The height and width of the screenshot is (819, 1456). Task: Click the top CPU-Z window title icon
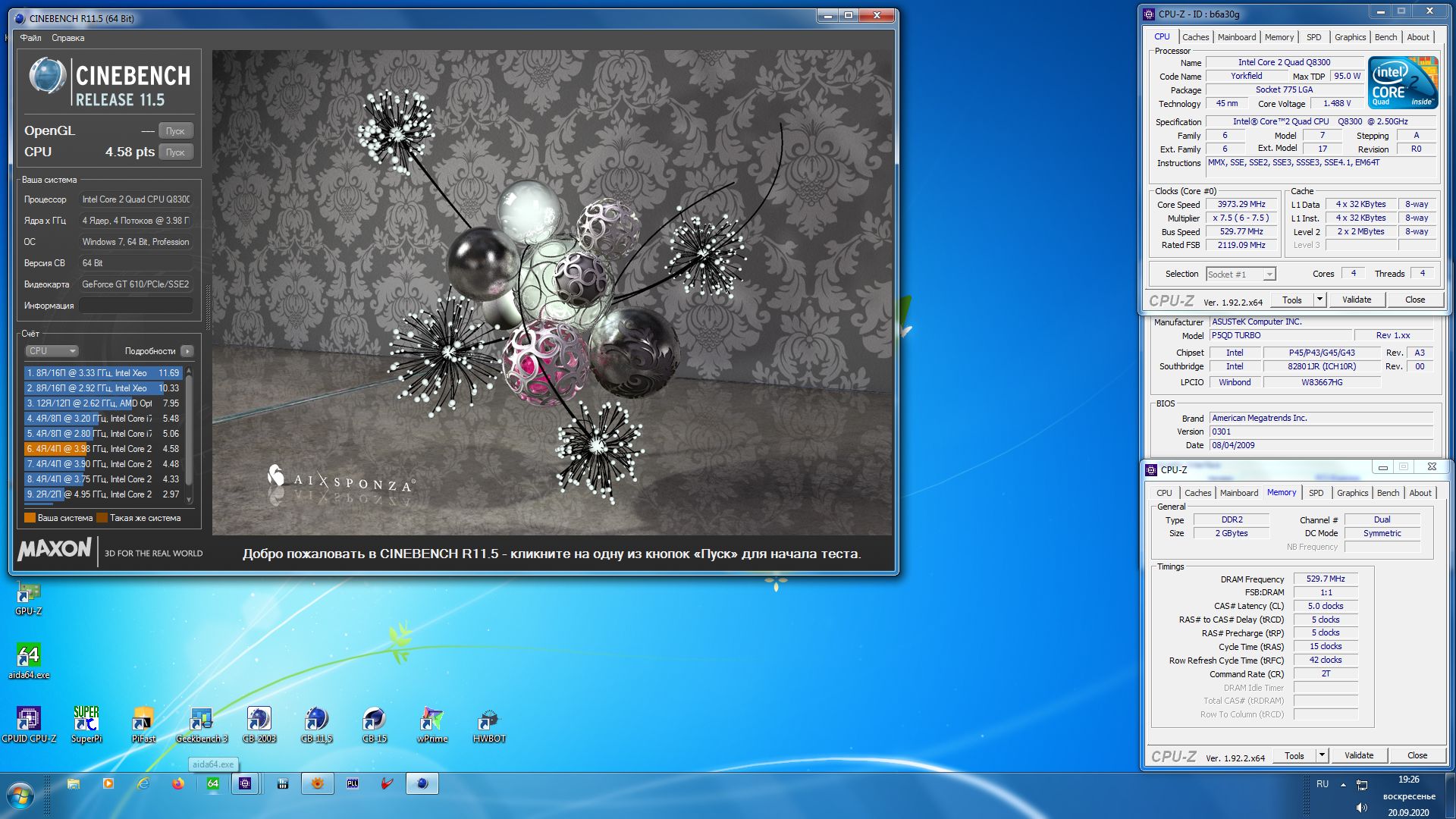tap(1150, 14)
